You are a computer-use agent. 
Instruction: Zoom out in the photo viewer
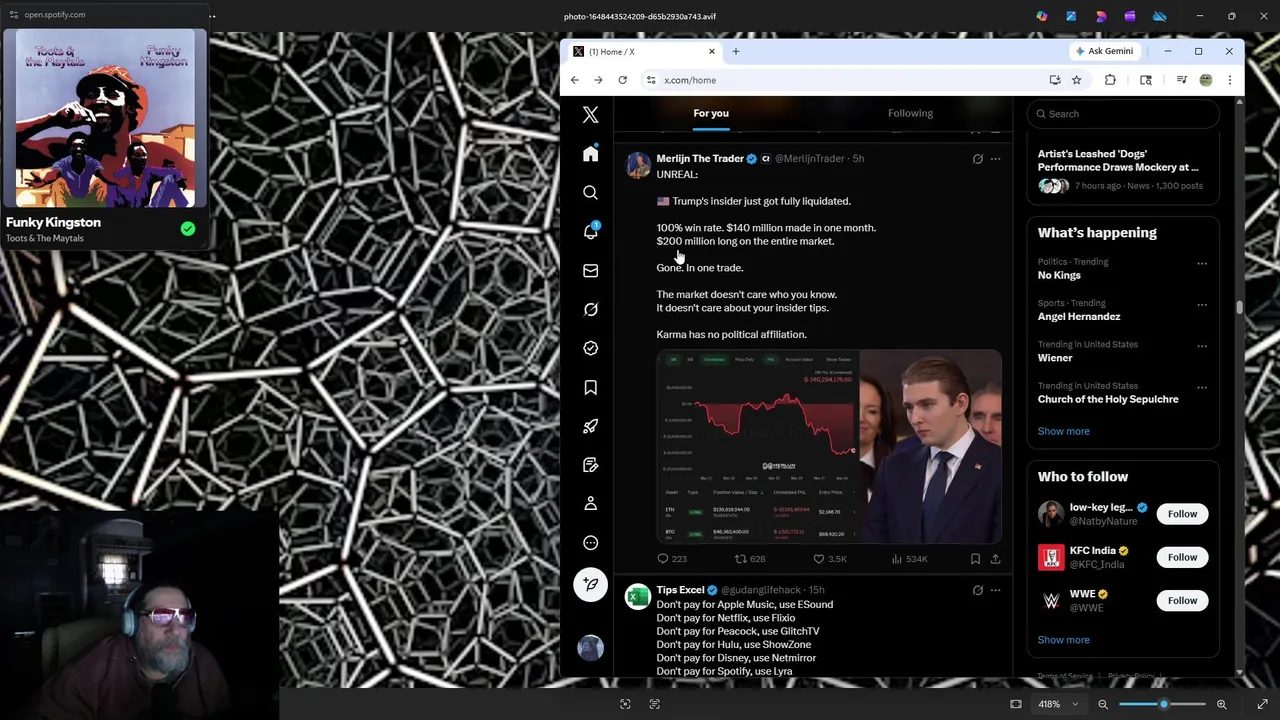pos(1103,704)
